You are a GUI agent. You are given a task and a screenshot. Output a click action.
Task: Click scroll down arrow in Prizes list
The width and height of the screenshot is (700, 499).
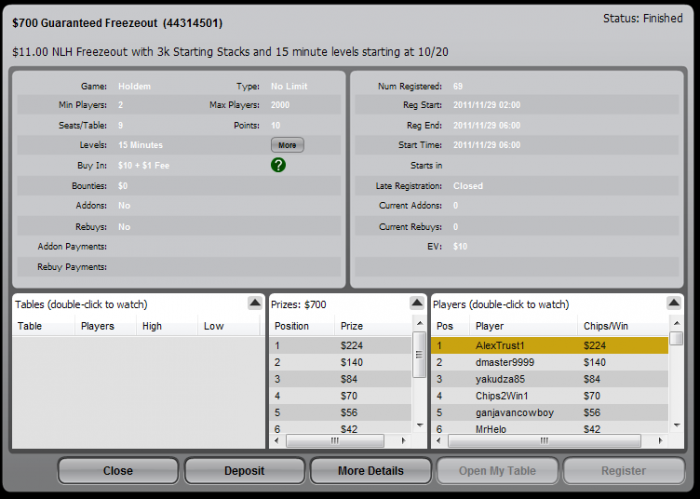tap(419, 425)
